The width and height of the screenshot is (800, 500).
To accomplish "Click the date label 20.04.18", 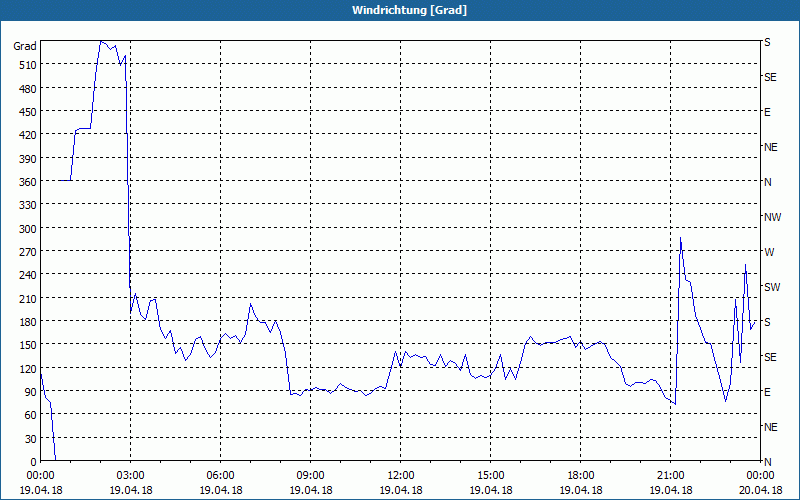I will (x=760, y=490).
